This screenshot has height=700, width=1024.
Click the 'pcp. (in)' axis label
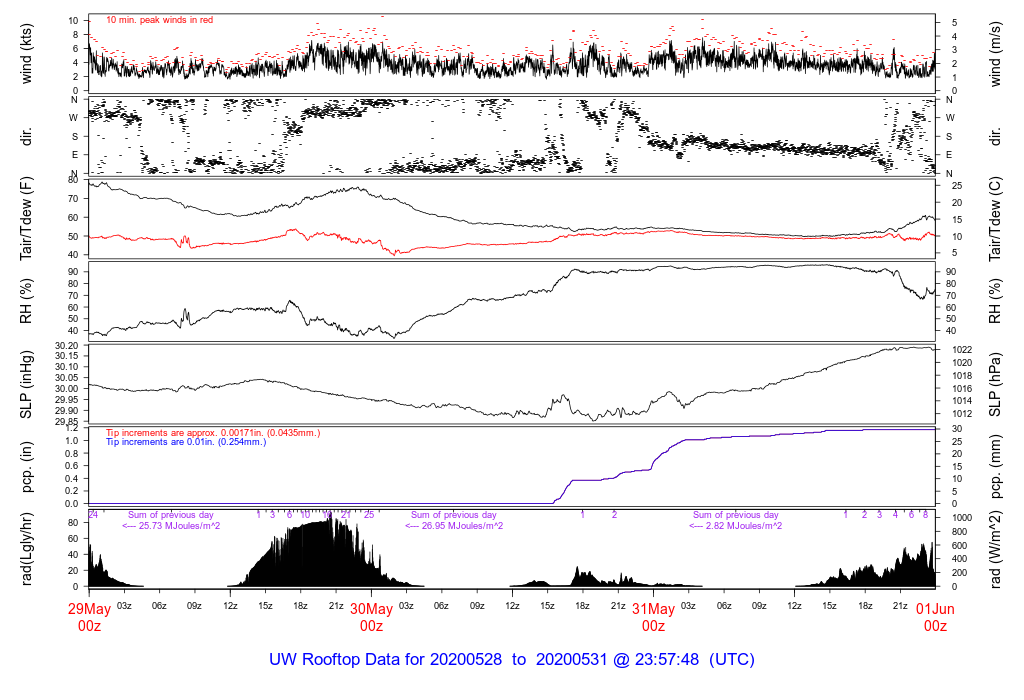[26, 467]
